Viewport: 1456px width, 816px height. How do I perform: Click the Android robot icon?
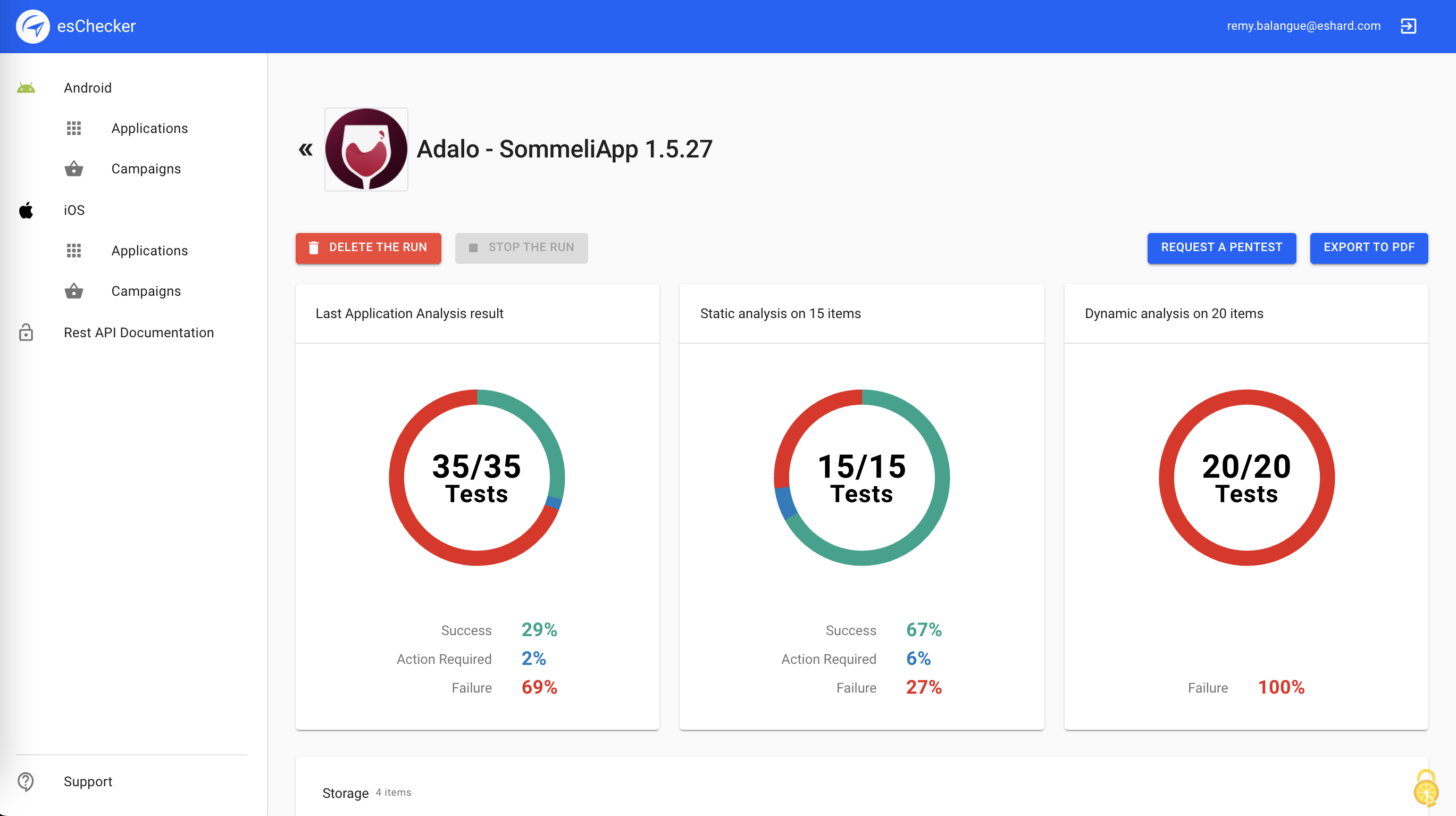(26, 88)
